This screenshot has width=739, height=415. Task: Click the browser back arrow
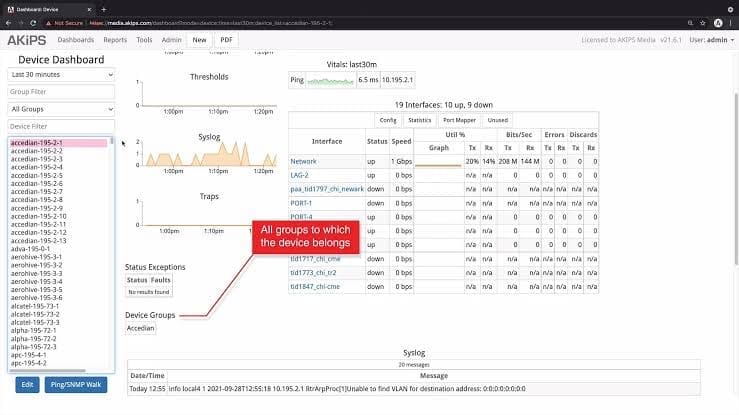pyautogui.click(x=10, y=21)
